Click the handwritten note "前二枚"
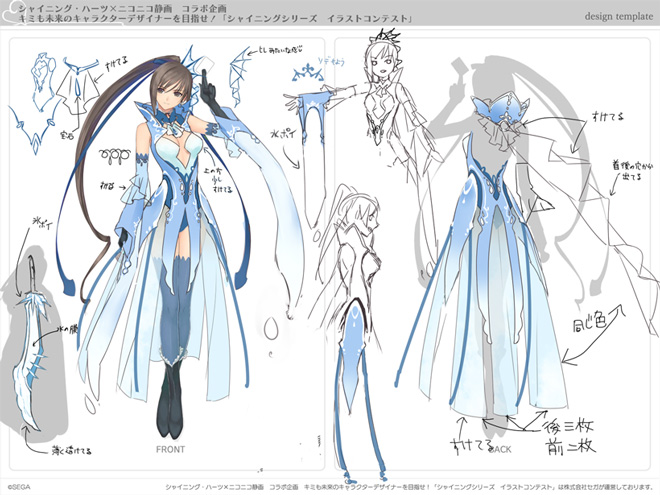 [570, 446]
